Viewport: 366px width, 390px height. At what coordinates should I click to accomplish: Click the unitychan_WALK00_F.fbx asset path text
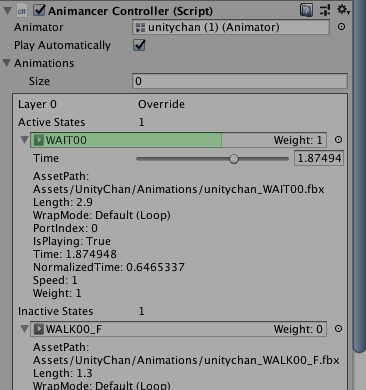pos(186,360)
